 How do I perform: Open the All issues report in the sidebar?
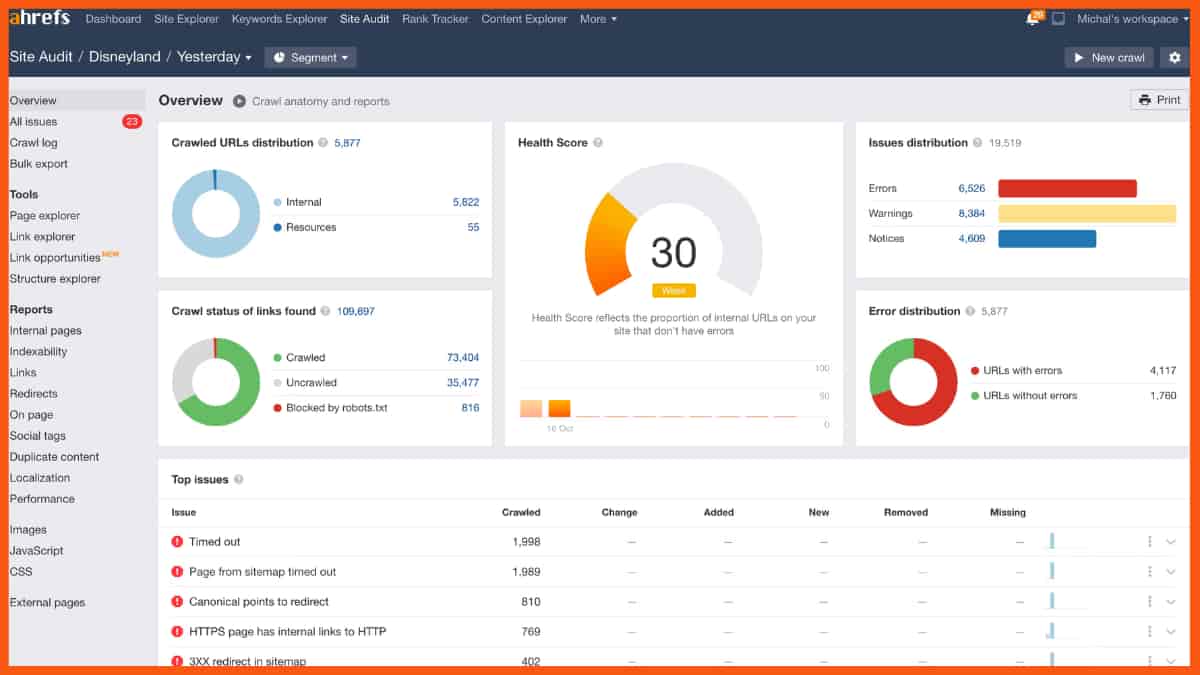[x=33, y=121]
